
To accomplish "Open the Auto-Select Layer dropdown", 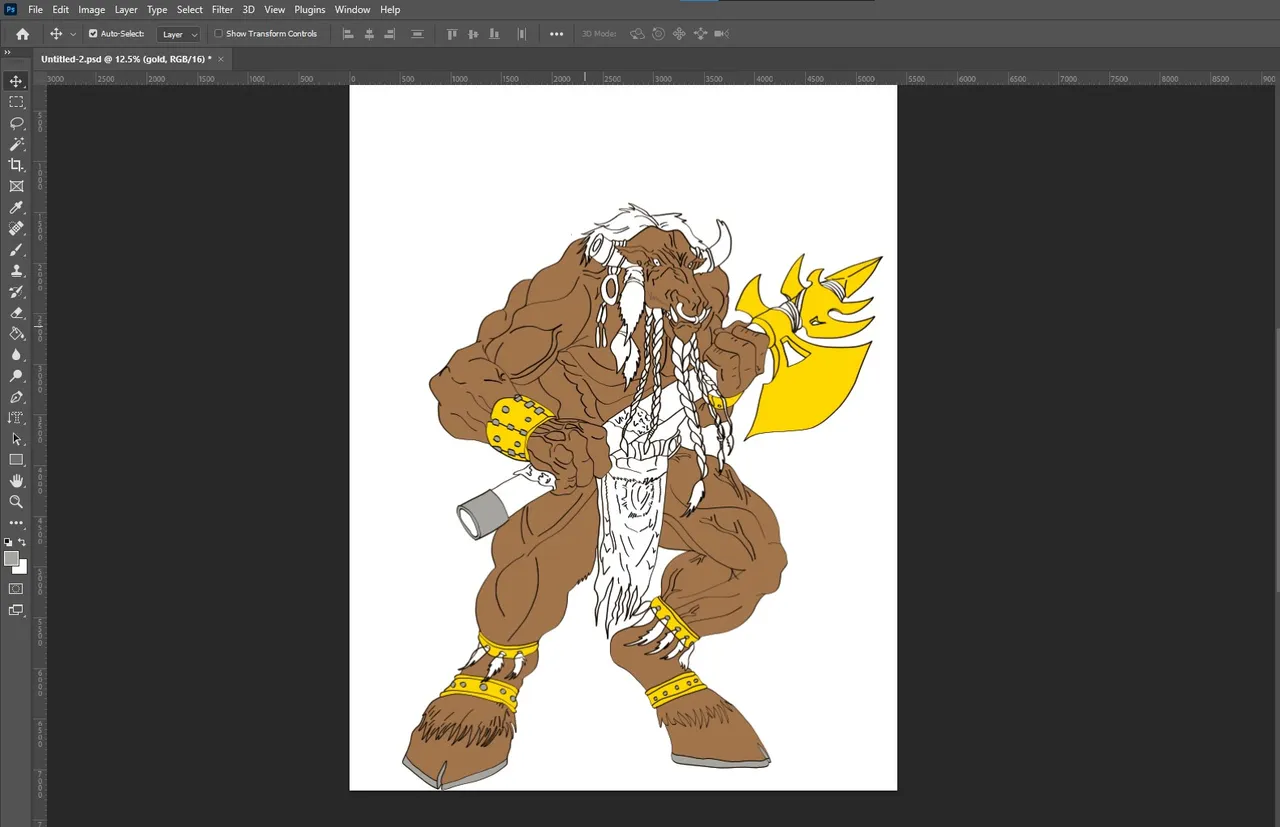I will point(180,34).
